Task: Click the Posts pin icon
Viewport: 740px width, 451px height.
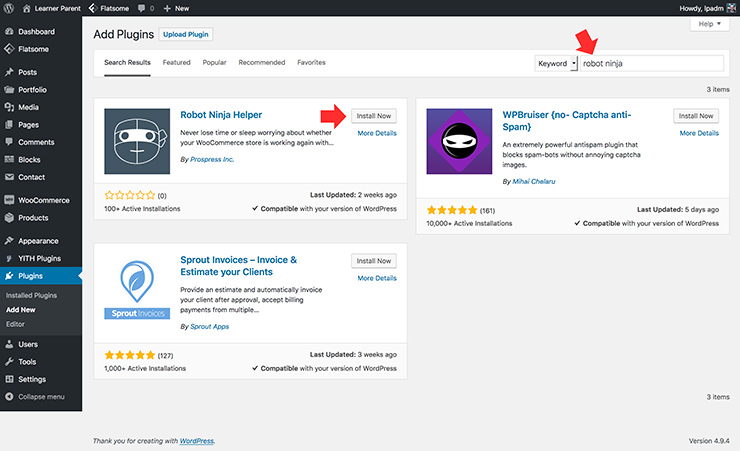Action: pos(9,72)
